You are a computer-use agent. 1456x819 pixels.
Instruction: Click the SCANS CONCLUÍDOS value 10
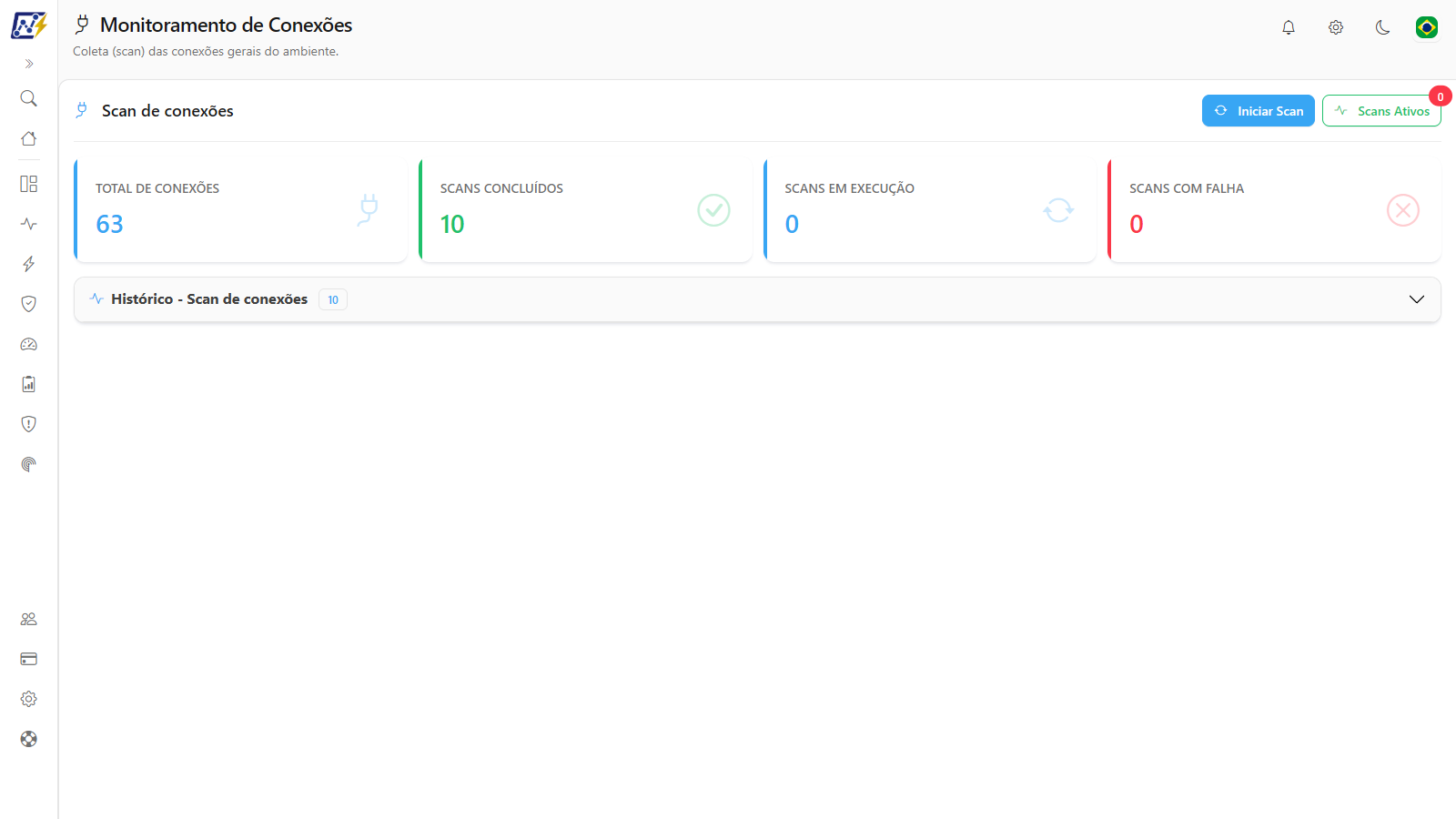452,224
